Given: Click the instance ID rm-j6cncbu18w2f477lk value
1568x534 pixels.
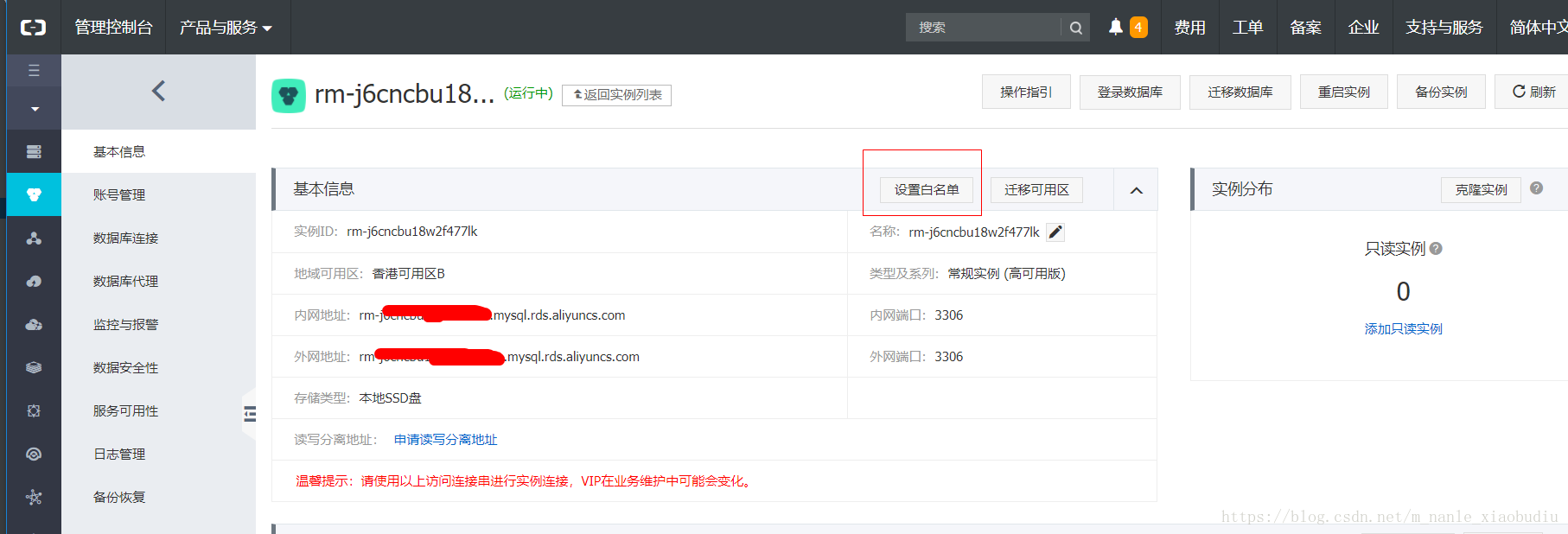Looking at the screenshot, I should pos(412,232).
